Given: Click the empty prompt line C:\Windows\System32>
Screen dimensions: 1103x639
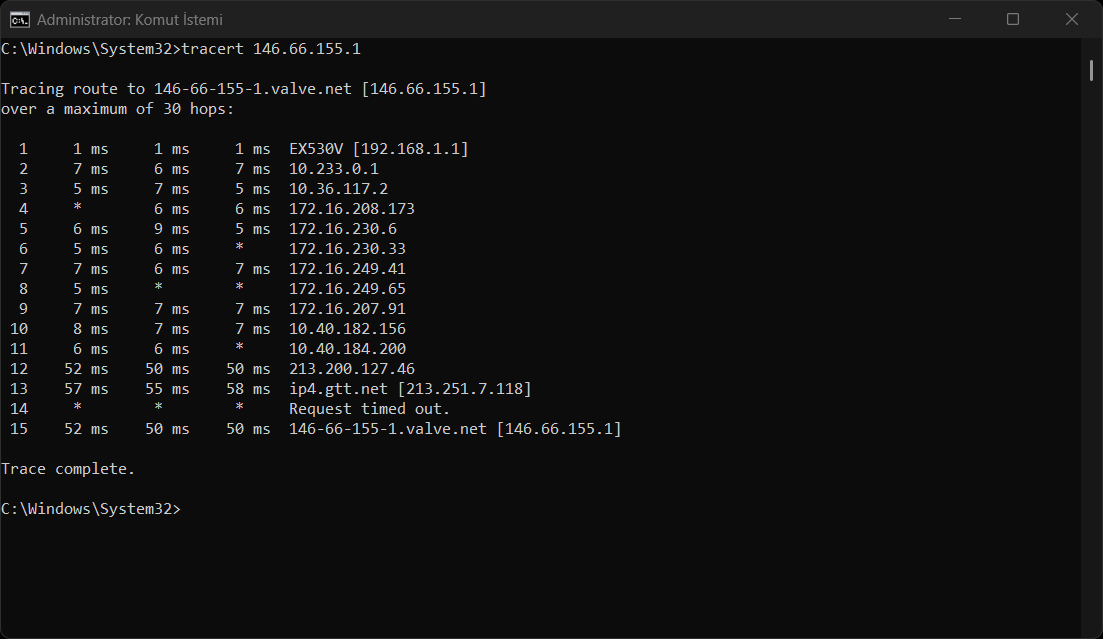Looking at the screenshot, I should pos(91,509).
